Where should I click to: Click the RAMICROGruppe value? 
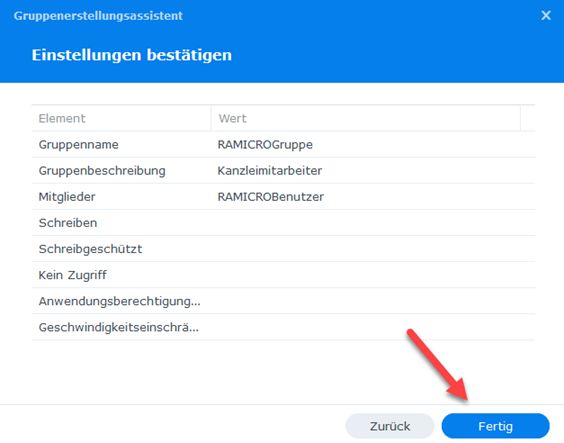click(265, 145)
